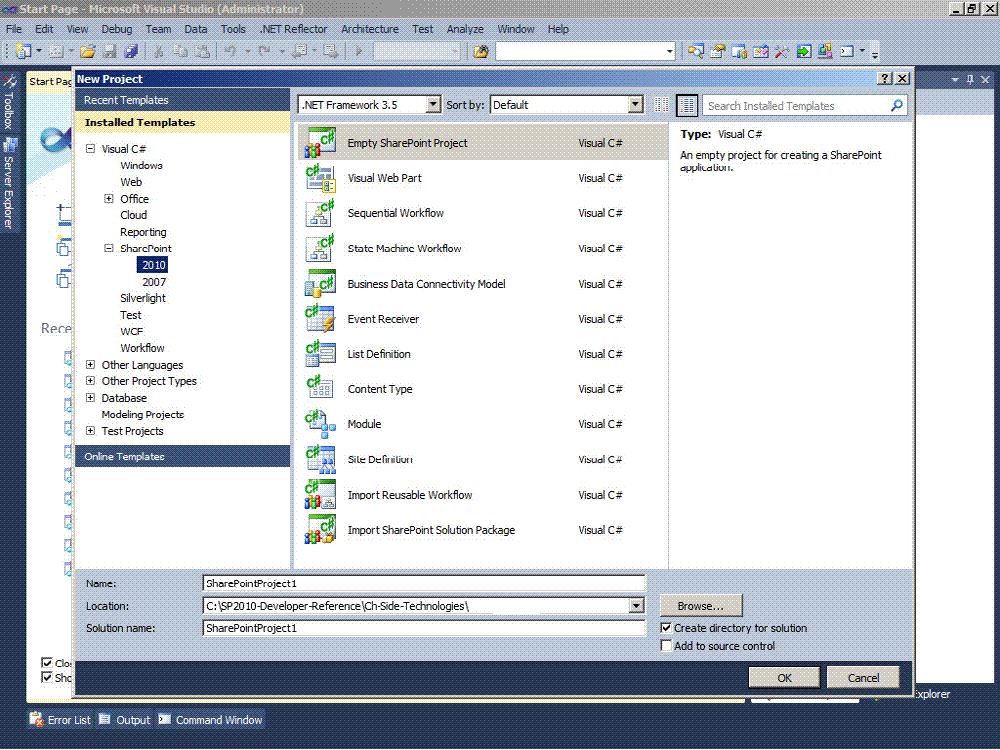The image size is (1000, 750).
Task: Toggle the Close page checkbox on Start Page
Action: click(47, 663)
